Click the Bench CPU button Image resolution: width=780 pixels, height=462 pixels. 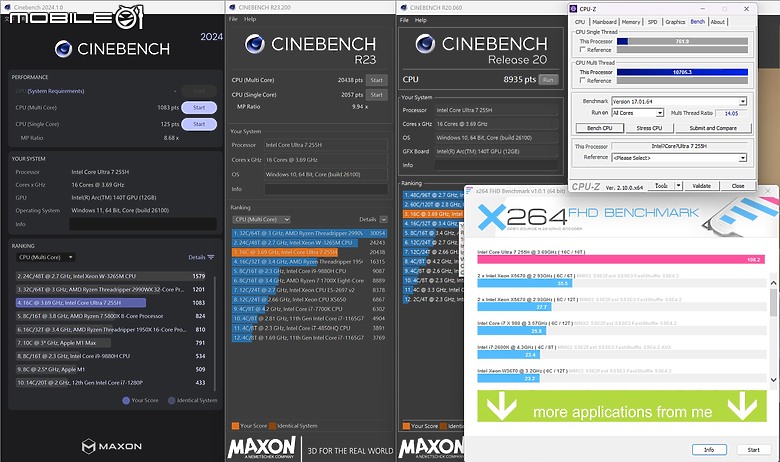point(599,128)
